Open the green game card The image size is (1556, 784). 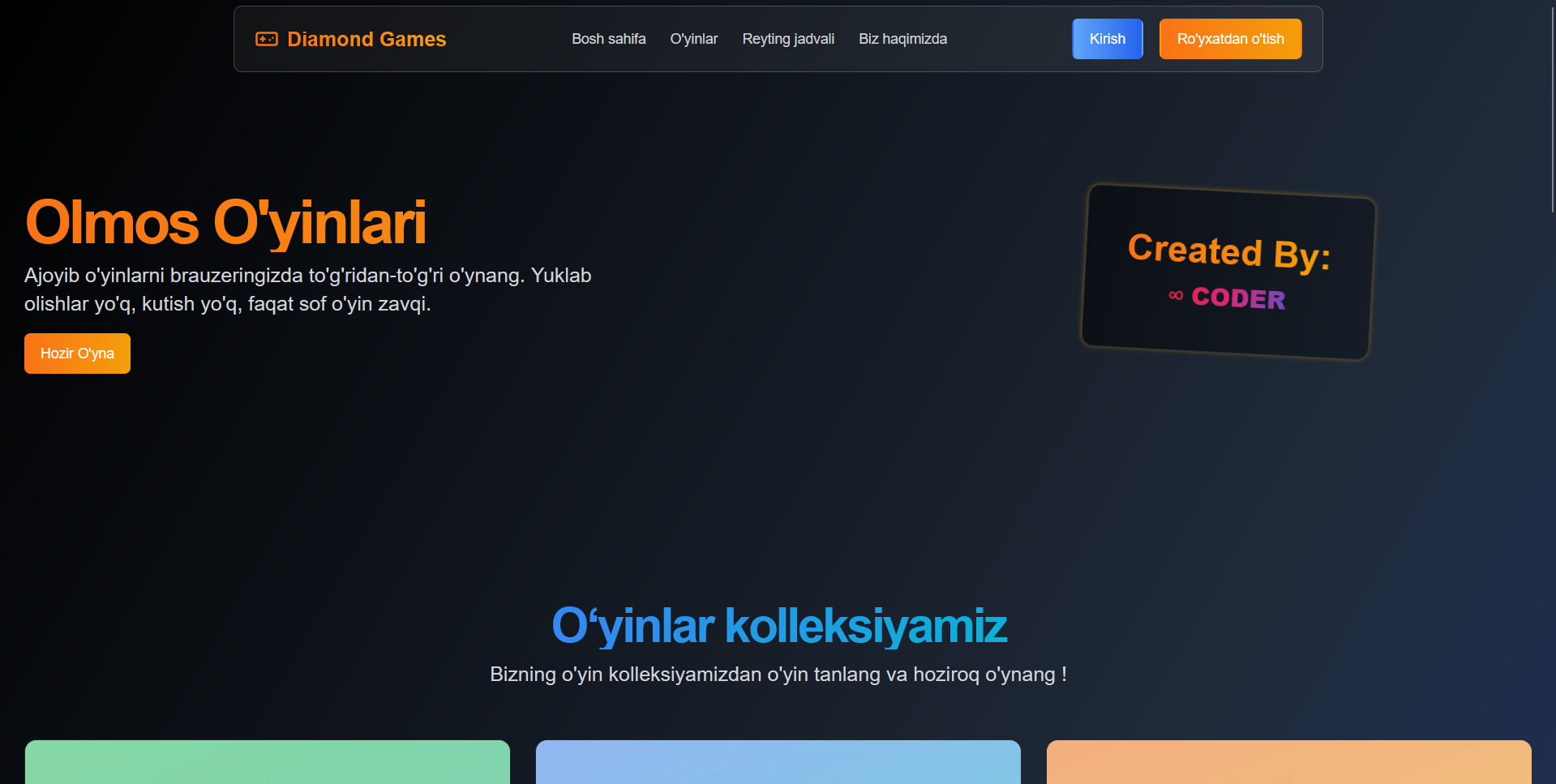click(x=268, y=761)
